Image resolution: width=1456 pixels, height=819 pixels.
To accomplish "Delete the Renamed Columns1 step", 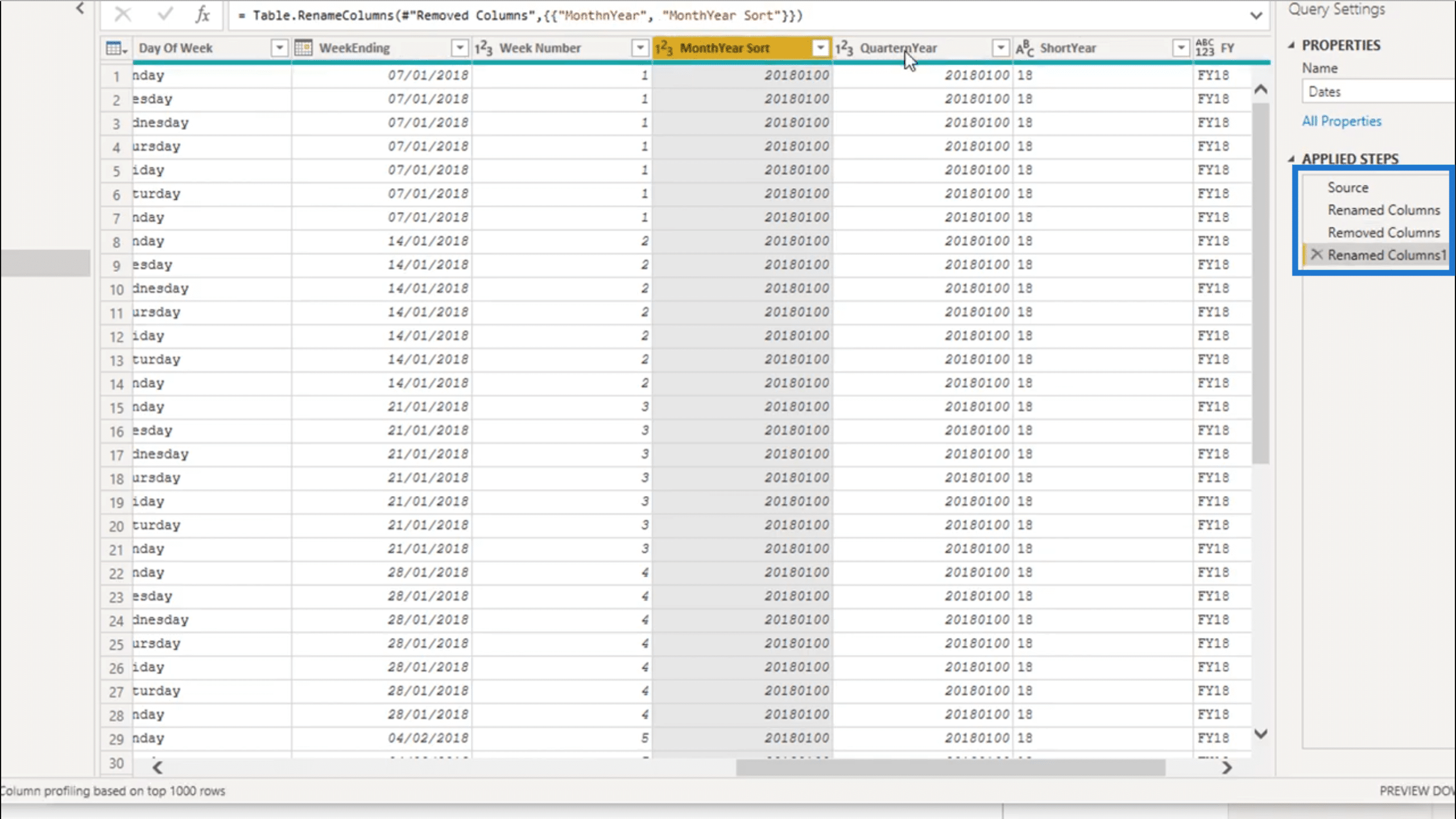I will click(1316, 254).
